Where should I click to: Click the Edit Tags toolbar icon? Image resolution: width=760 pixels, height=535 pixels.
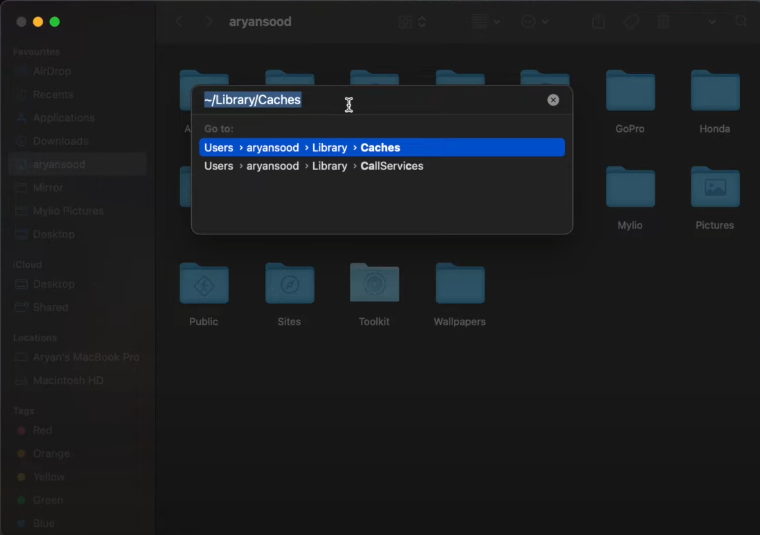pos(631,22)
